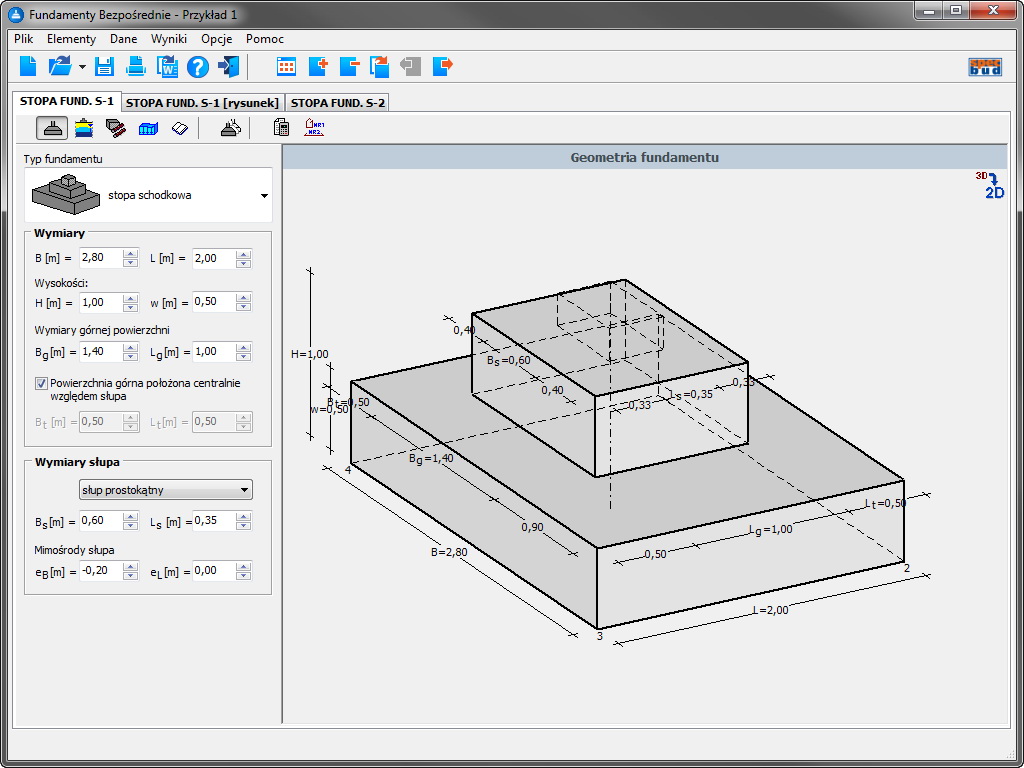Open help with the question mark icon

198,67
